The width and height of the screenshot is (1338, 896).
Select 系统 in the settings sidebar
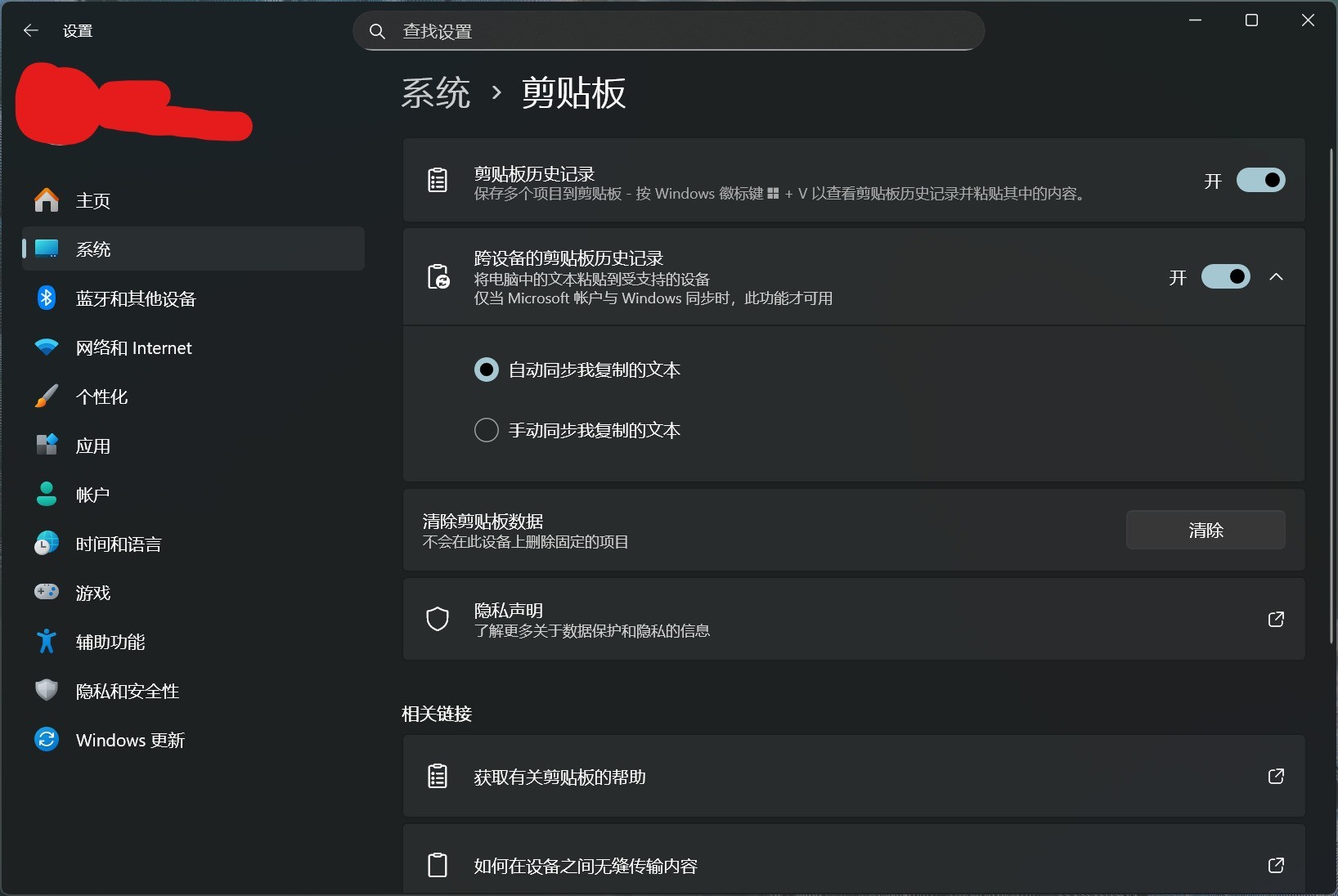point(94,249)
